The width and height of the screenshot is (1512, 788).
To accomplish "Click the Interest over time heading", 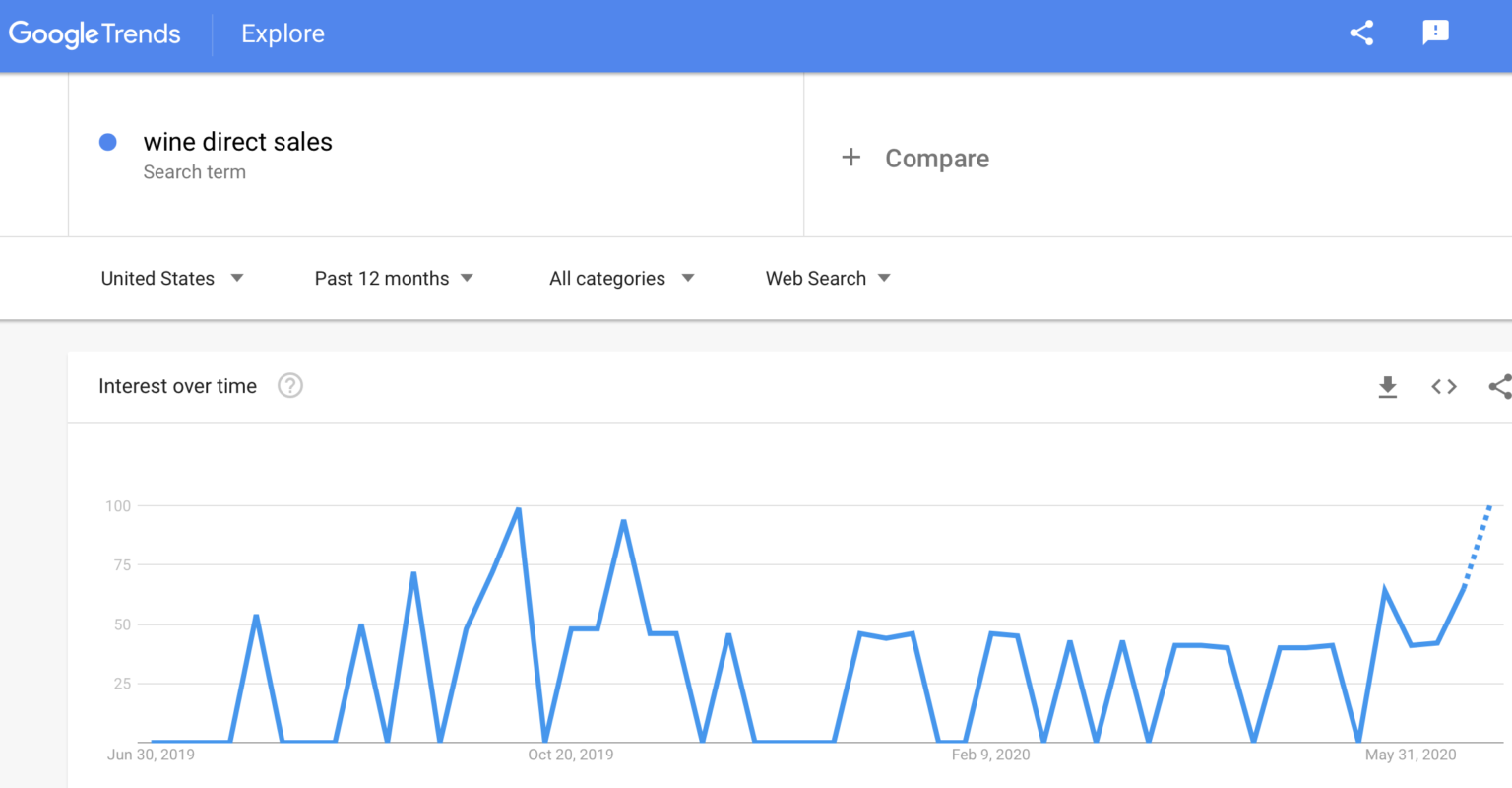I will tap(177, 386).
